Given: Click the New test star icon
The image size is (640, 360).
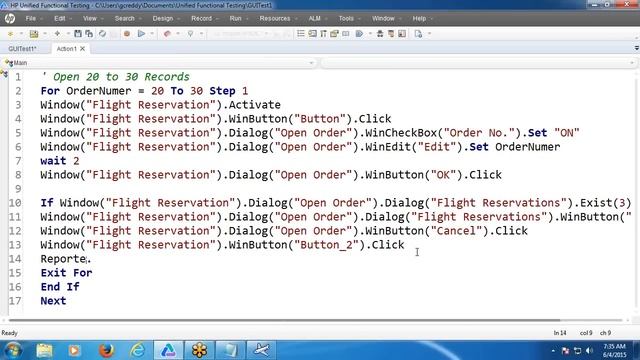Looking at the screenshot, I should [x=10, y=34].
